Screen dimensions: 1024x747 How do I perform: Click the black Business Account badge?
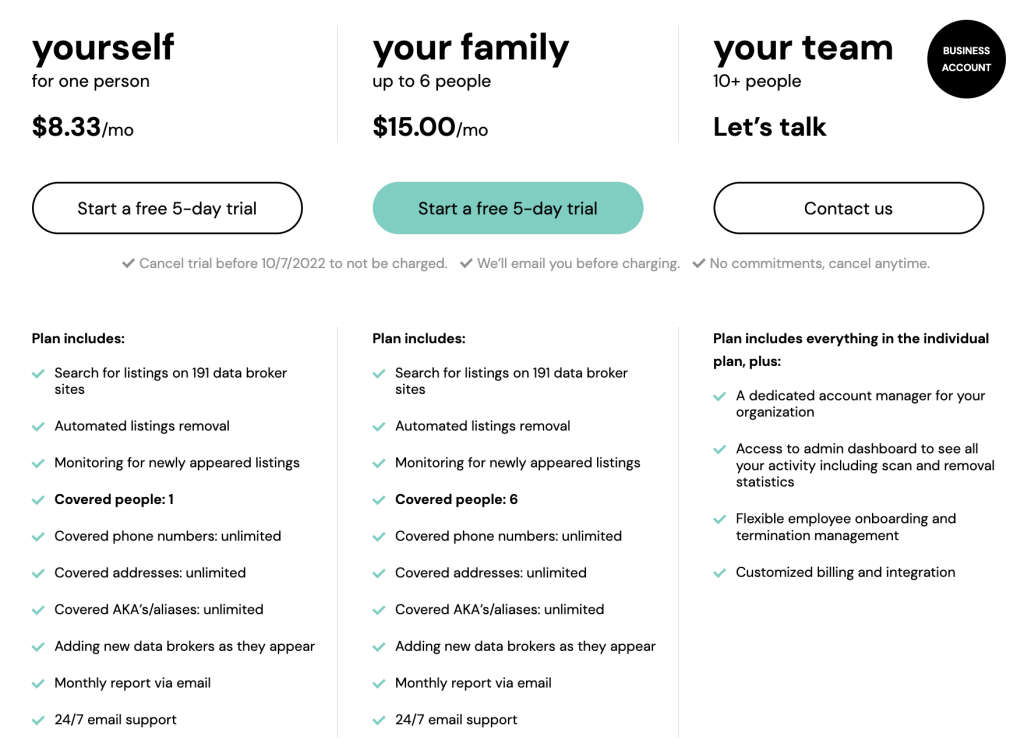click(967, 59)
